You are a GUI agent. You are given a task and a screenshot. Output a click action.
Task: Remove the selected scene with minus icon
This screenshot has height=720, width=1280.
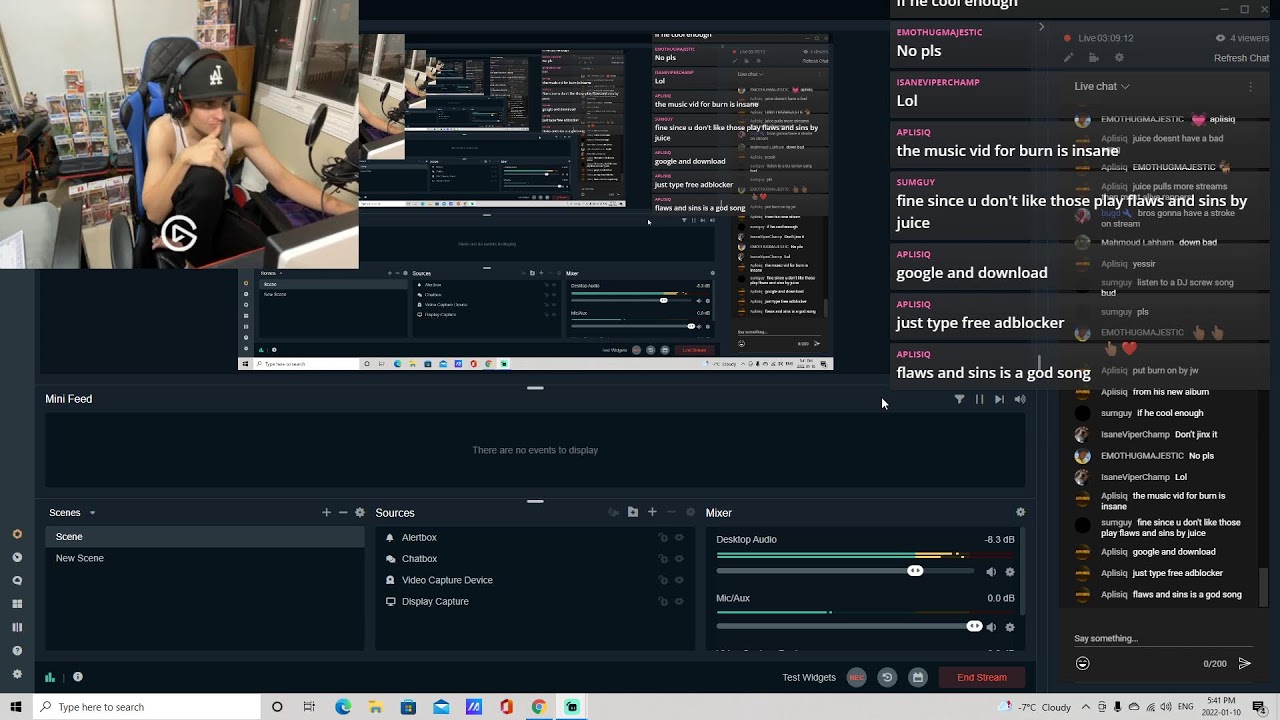coord(343,513)
